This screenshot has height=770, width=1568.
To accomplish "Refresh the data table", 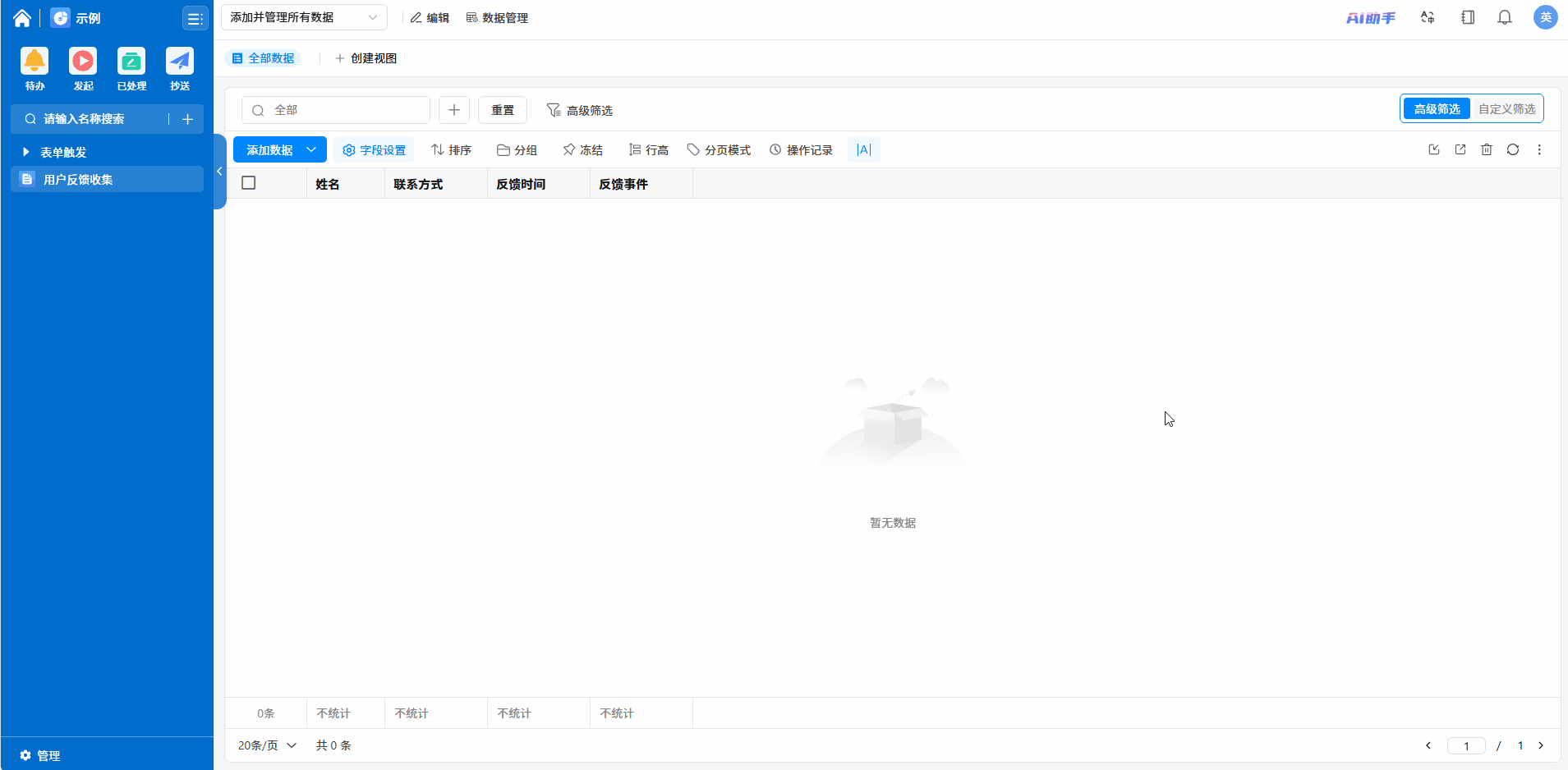I will pos(1513,149).
